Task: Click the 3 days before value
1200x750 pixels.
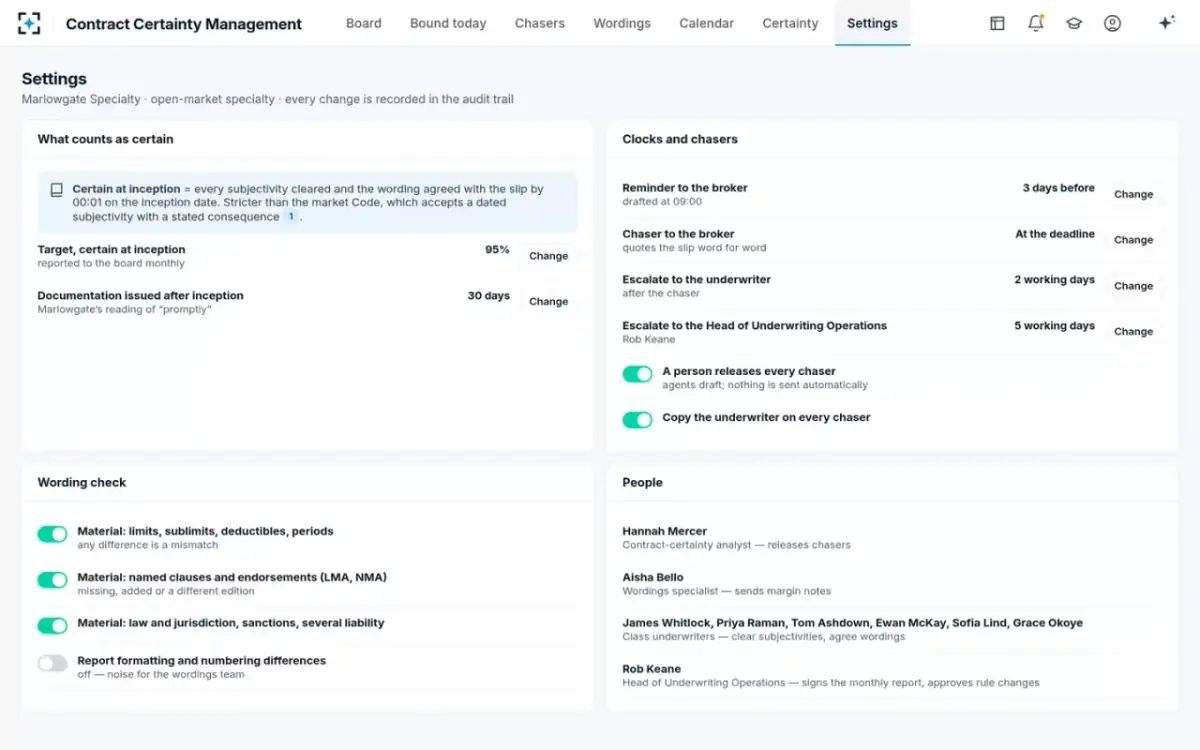Action: [x=1059, y=188]
